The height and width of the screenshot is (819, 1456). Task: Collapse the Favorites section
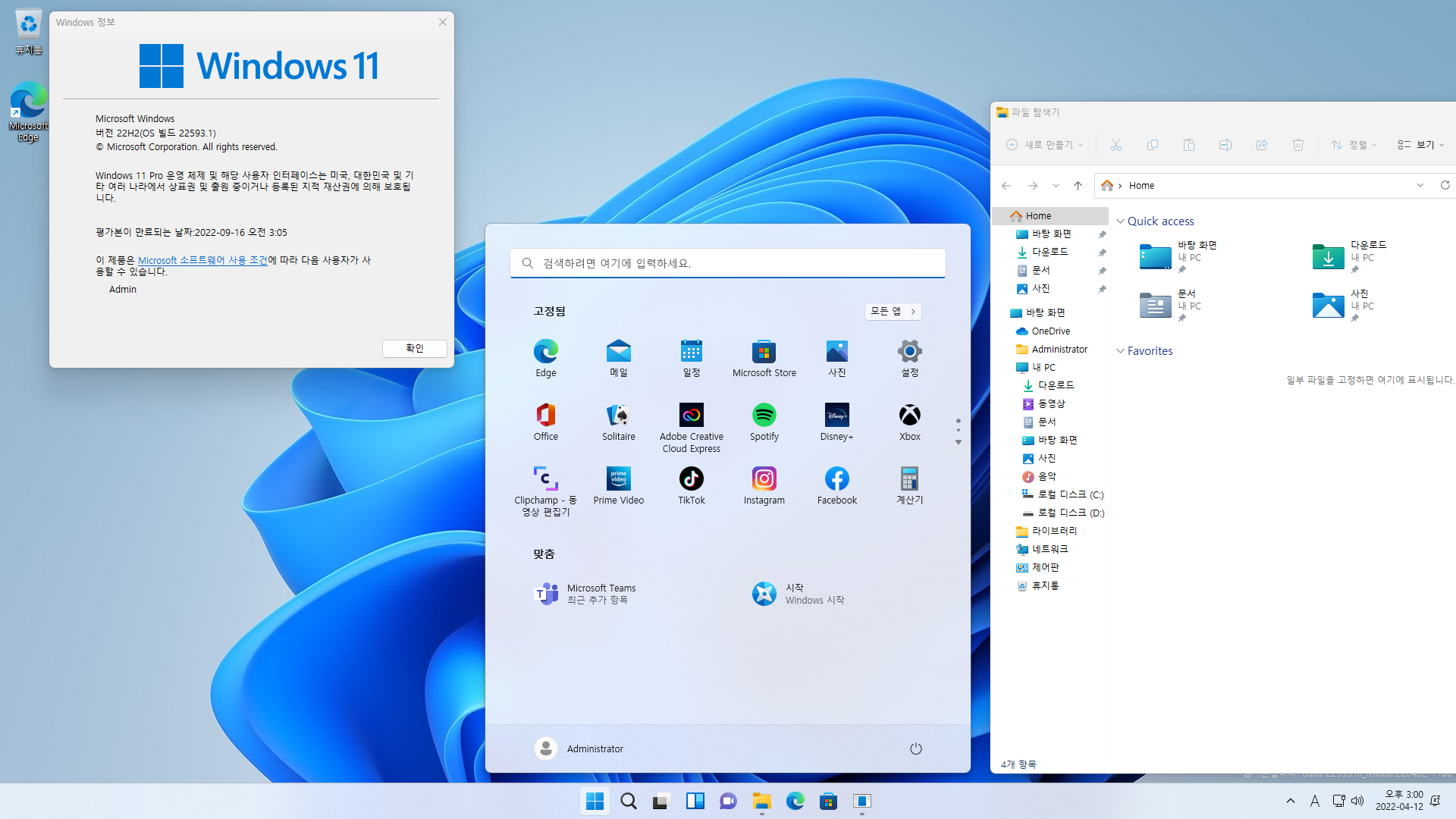(x=1120, y=351)
